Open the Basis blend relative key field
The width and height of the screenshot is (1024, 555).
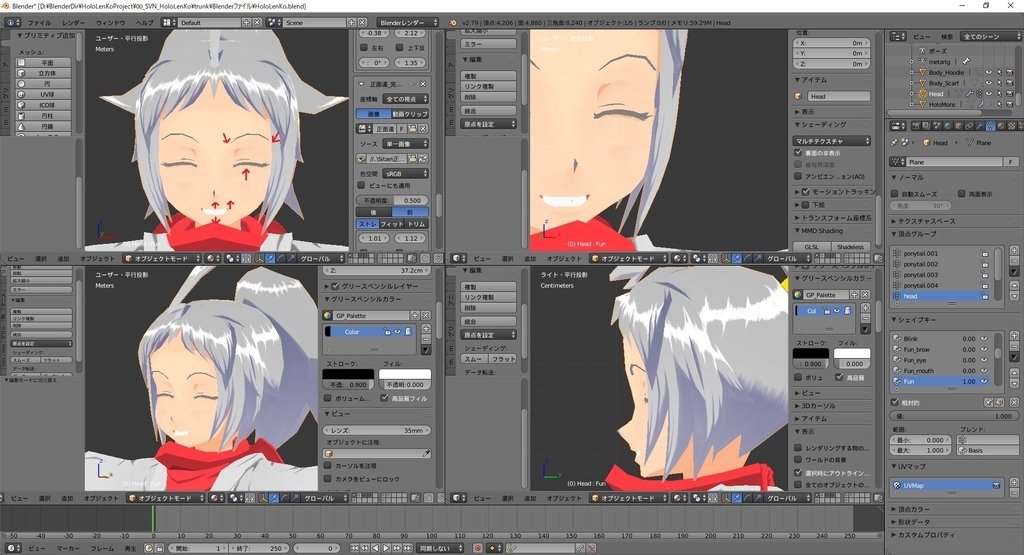(987, 451)
